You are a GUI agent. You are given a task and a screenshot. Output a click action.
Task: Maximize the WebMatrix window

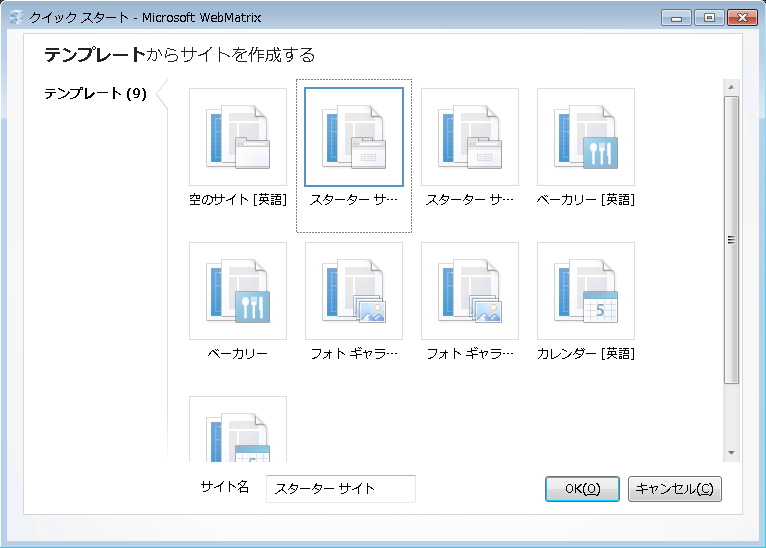point(709,18)
